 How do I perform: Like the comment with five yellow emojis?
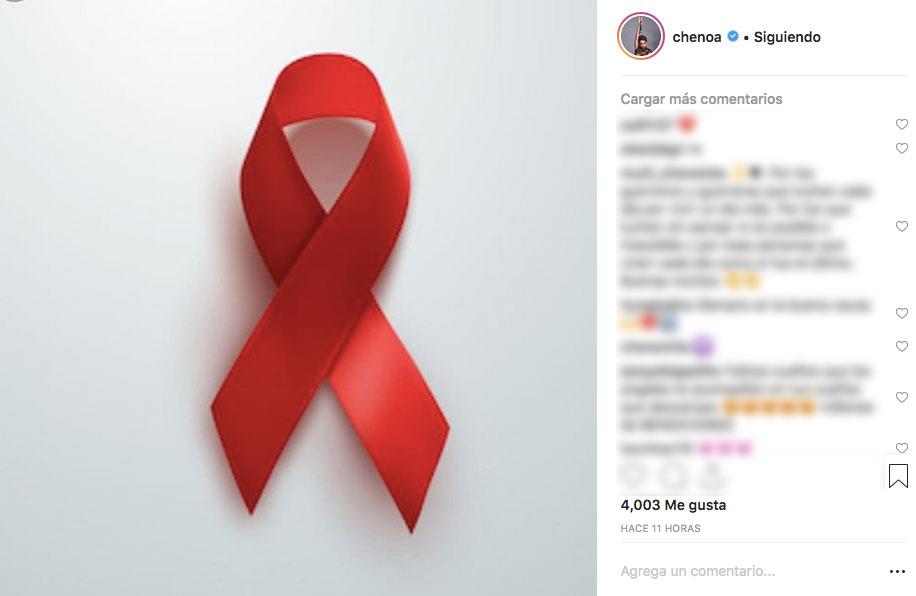901,397
